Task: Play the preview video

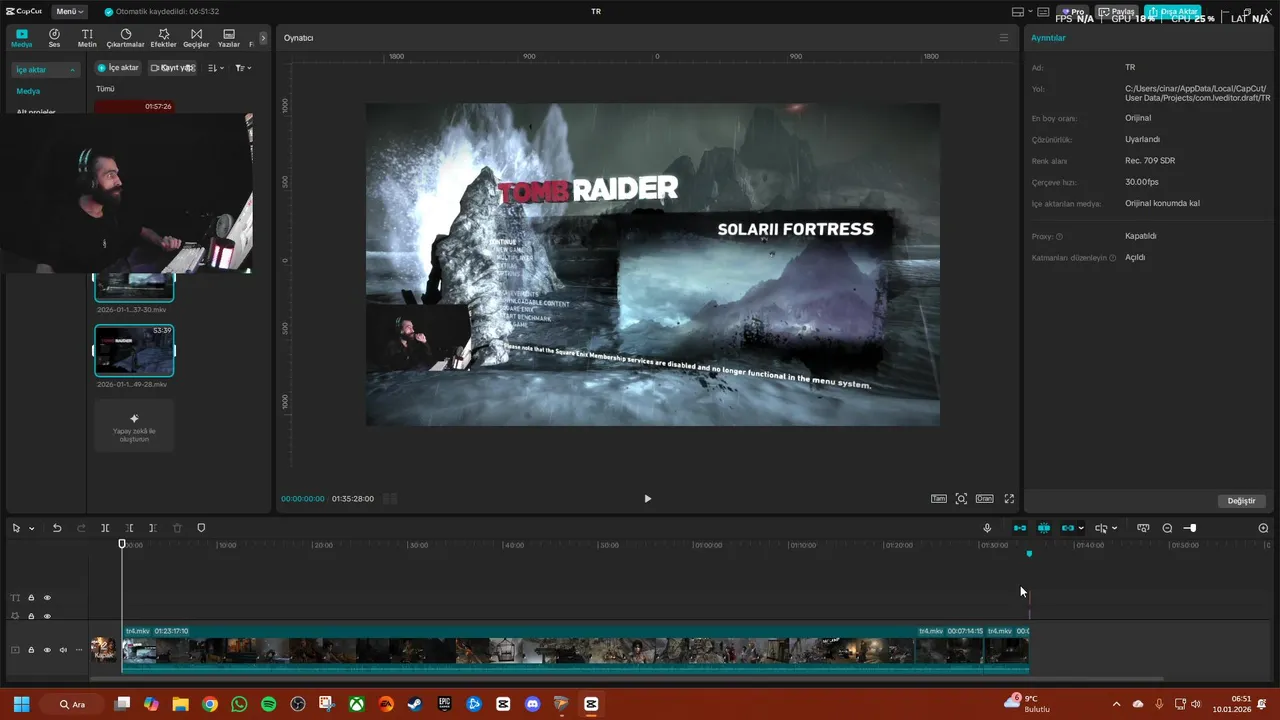Action: click(647, 498)
